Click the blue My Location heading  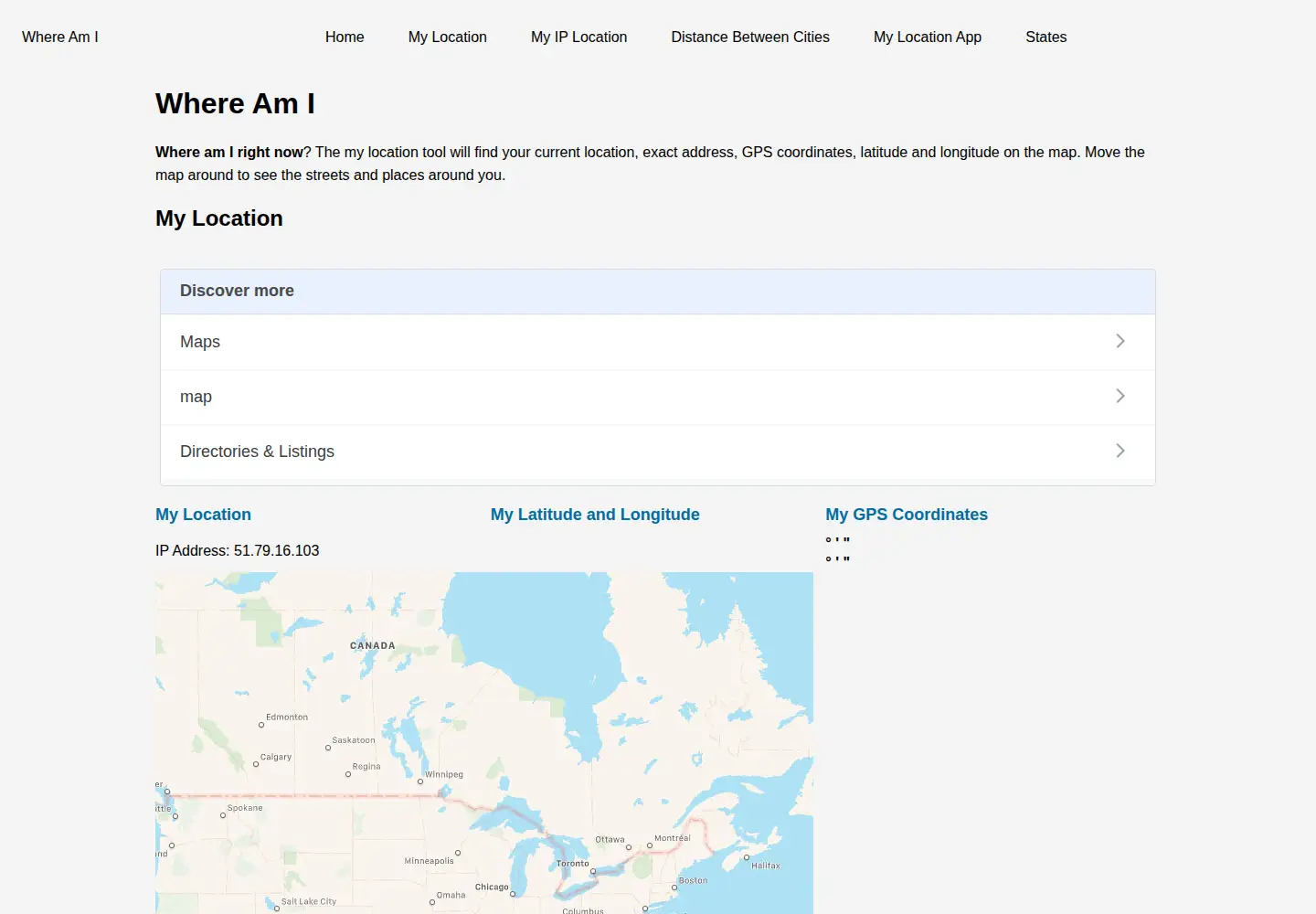click(x=203, y=515)
